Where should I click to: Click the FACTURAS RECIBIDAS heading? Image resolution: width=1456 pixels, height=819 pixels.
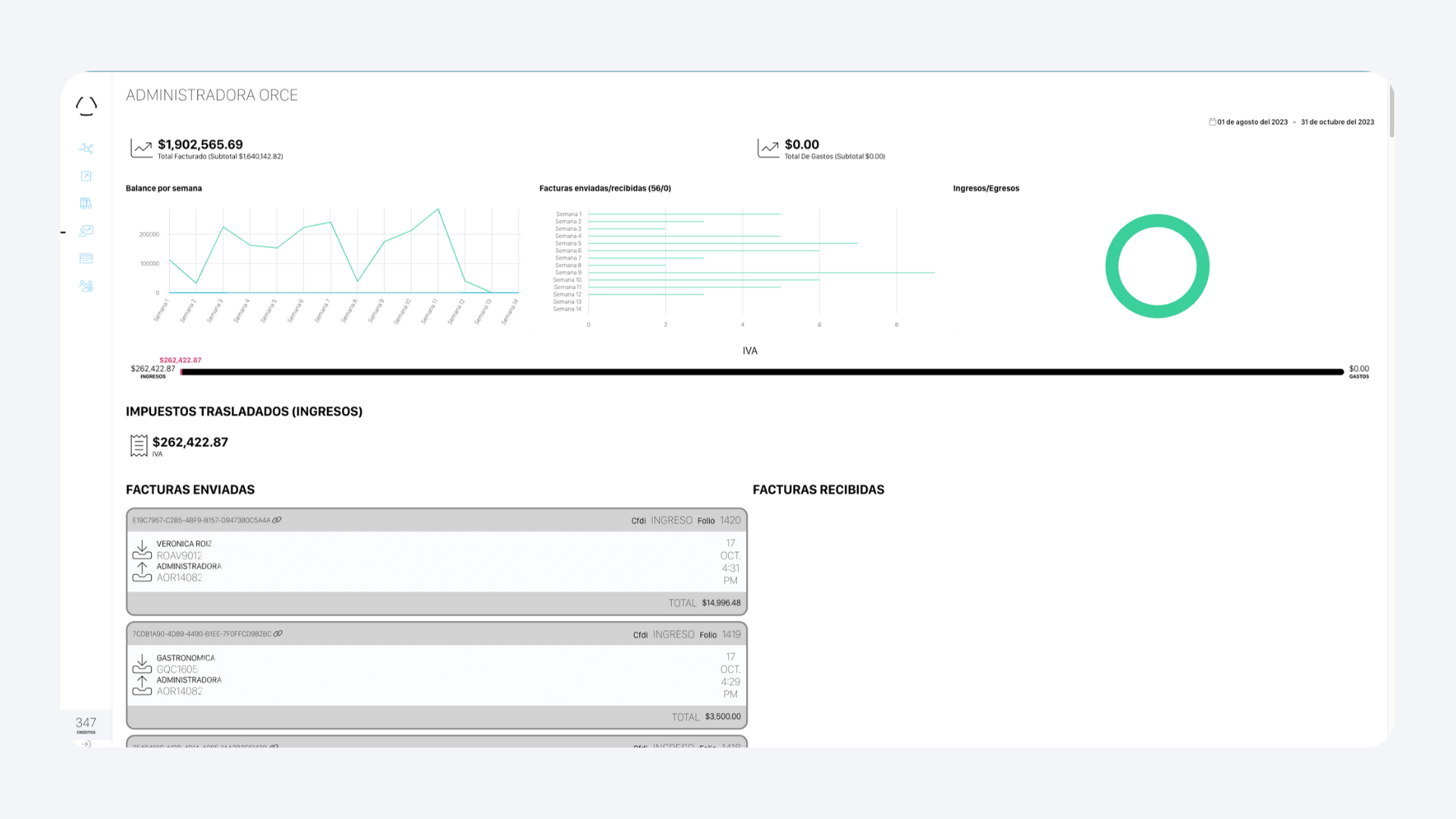[818, 490]
